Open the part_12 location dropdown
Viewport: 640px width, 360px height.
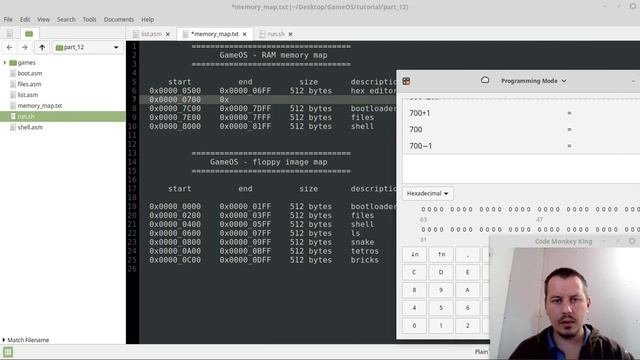click(x=87, y=47)
